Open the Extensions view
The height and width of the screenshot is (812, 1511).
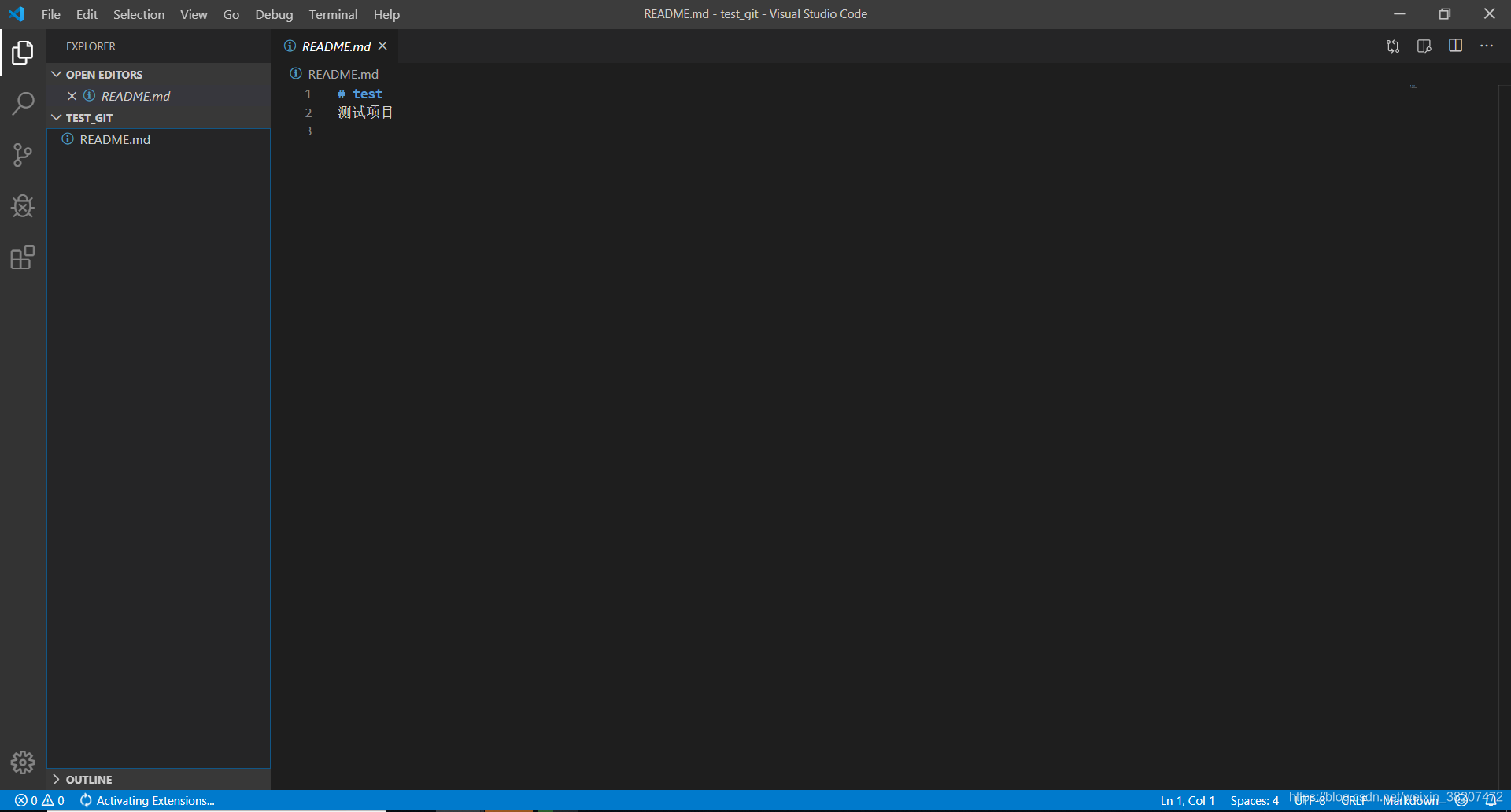(x=23, y=257)
